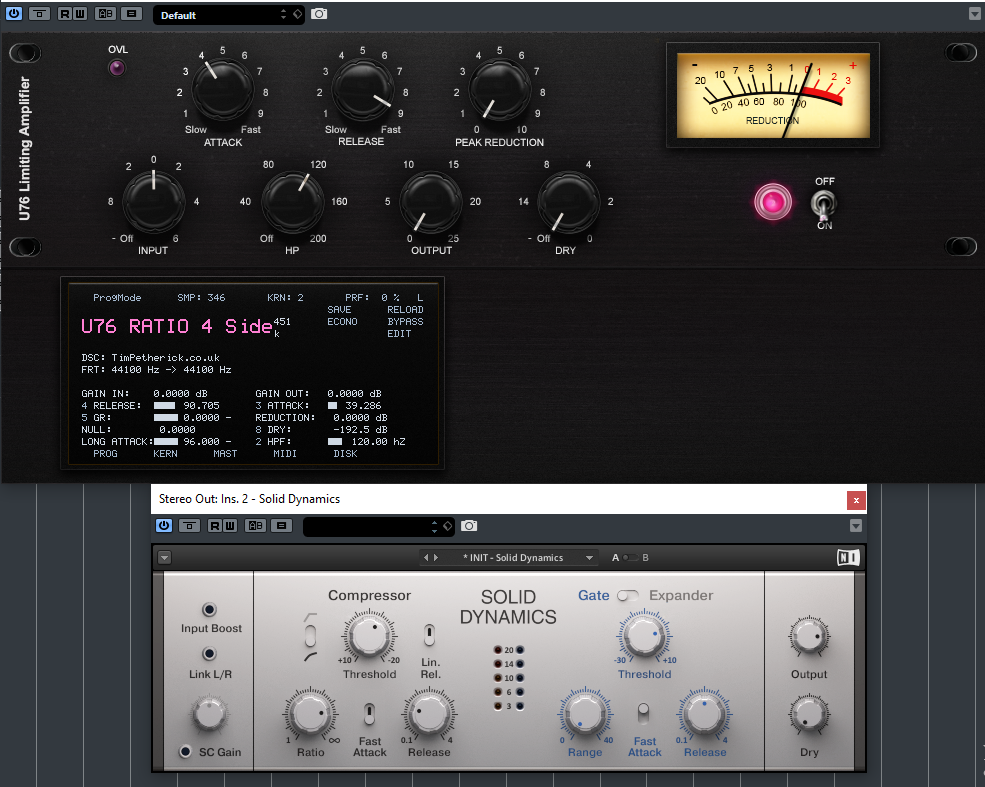Click the compressor Ratio knob
985x787 pixels.
[310, 715]
